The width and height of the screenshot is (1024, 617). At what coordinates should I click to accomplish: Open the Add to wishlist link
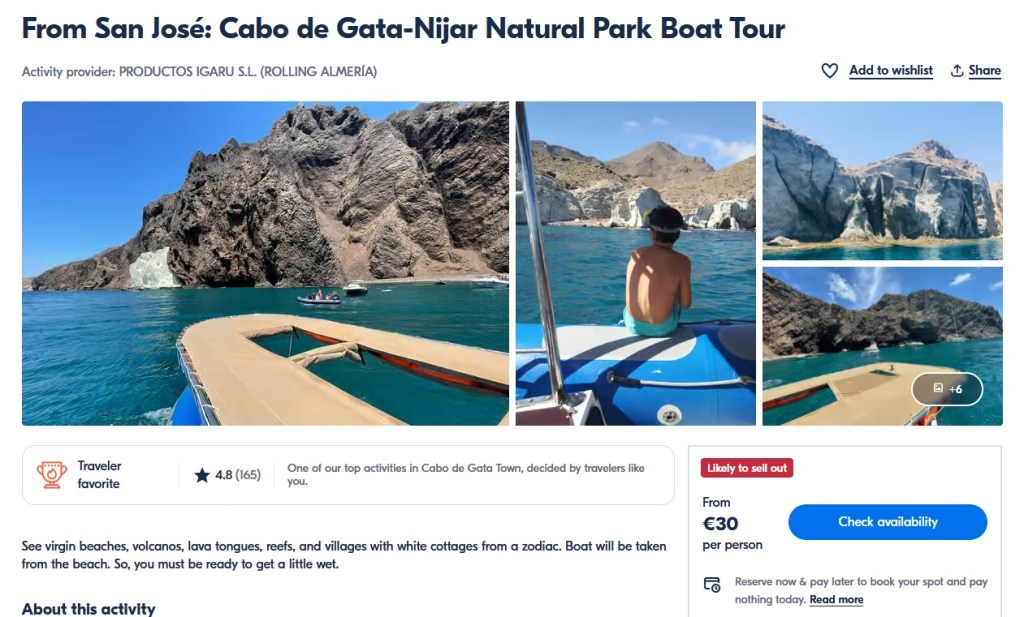[890, 71]
